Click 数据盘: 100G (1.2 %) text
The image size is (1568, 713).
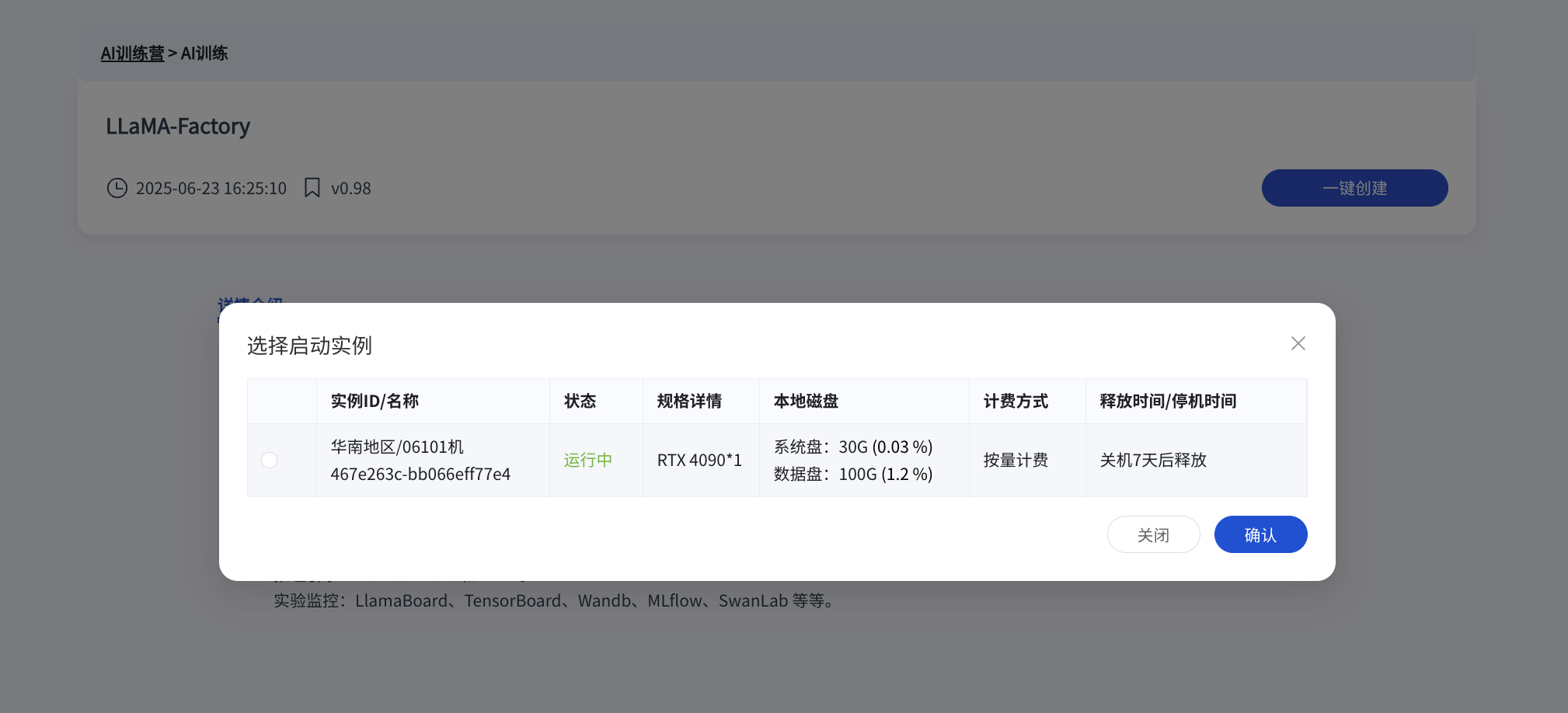click(852, 474)
